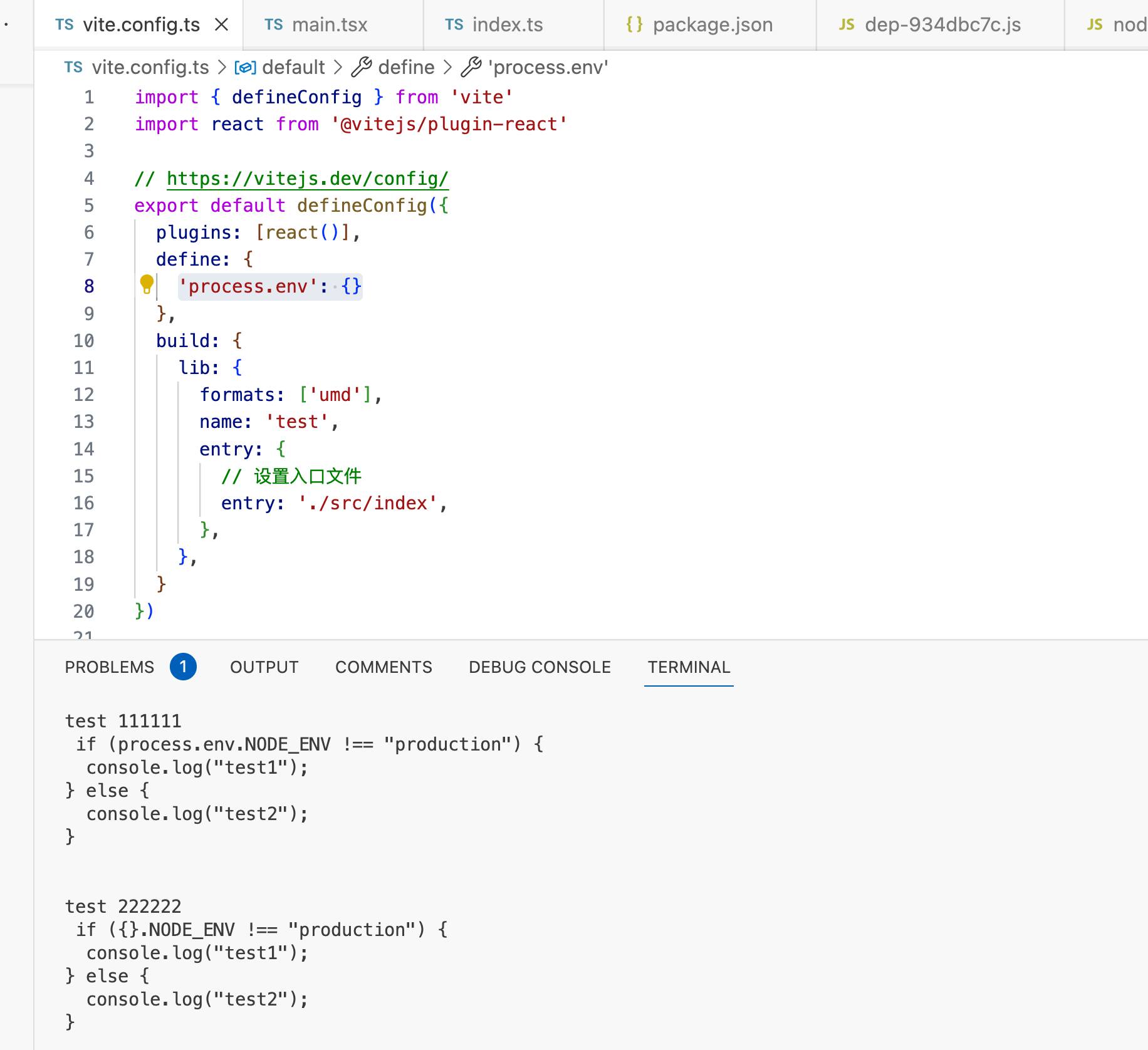The image size is (1148, 1050).
Task: Open the vitejs.dev config link in comment
Action: 307,179
